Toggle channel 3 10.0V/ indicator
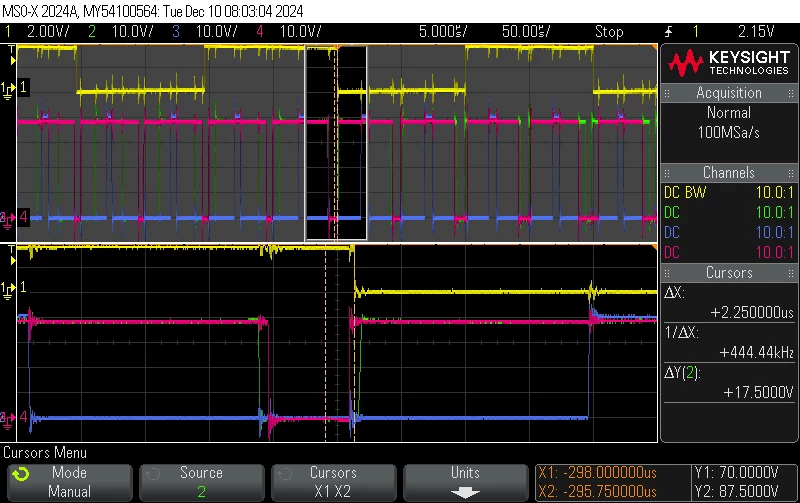This screenshot has width=800, height=503. coord(205,32)
